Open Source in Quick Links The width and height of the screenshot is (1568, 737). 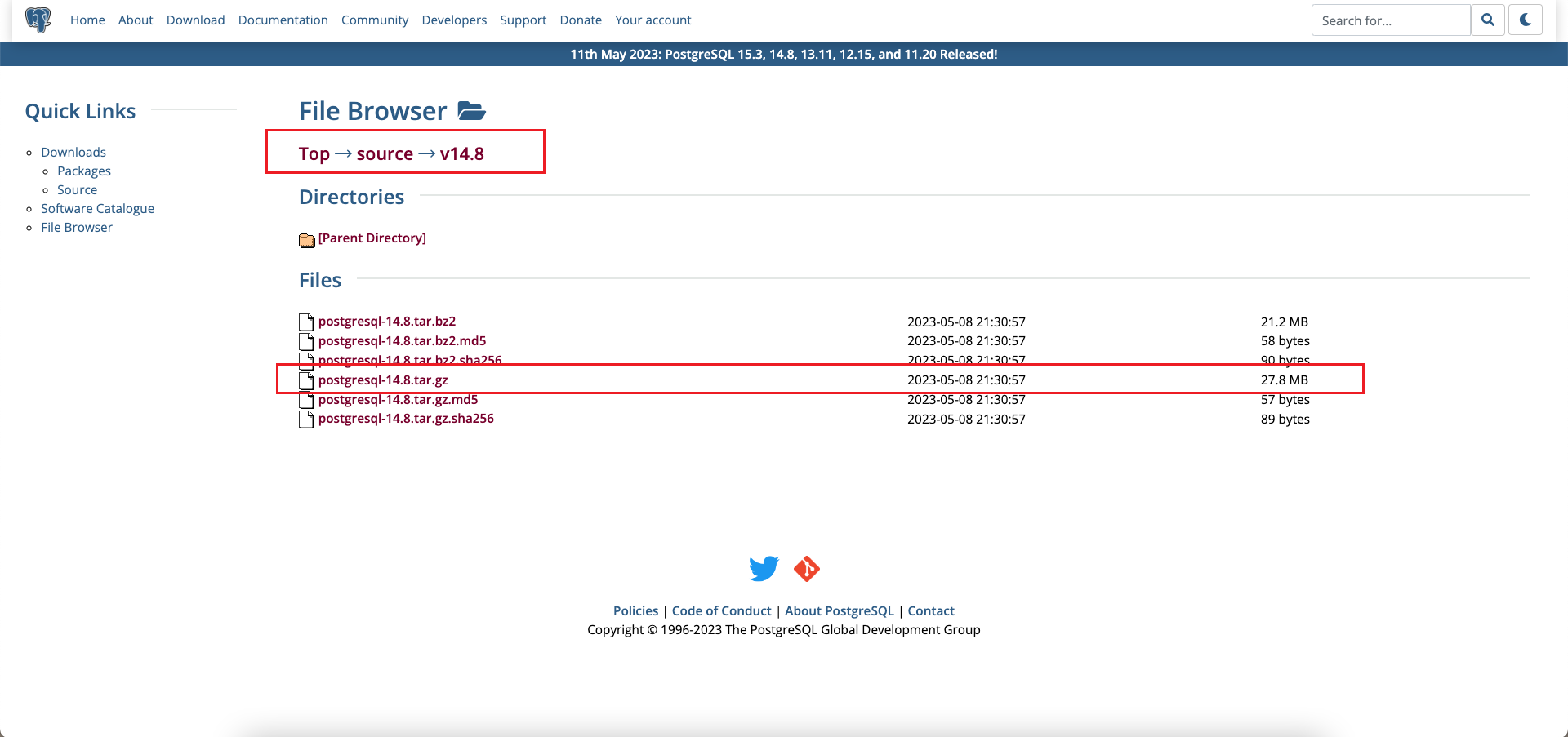point(78,189)
